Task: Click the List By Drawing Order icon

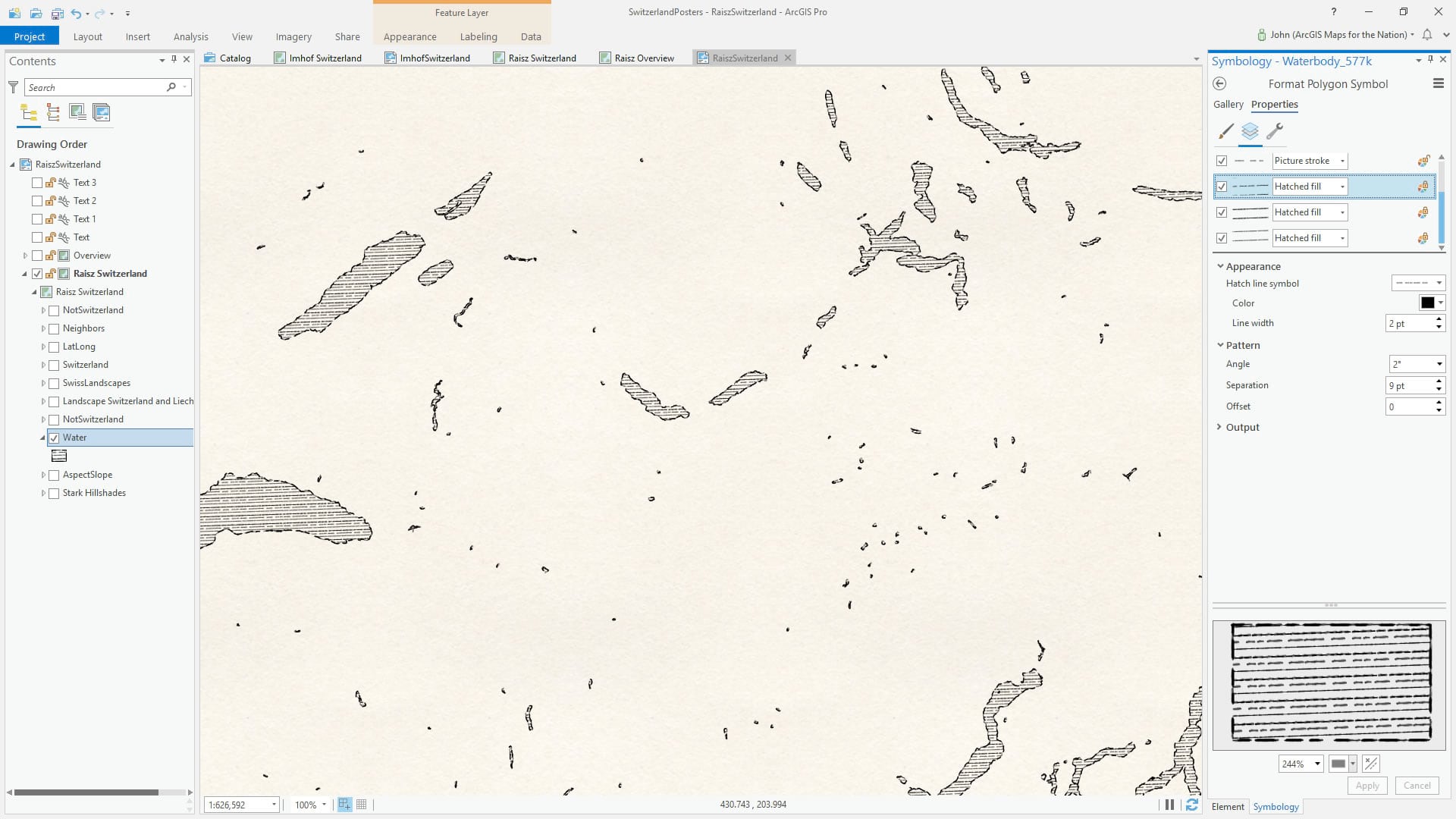Action: [x=29, y=113]
